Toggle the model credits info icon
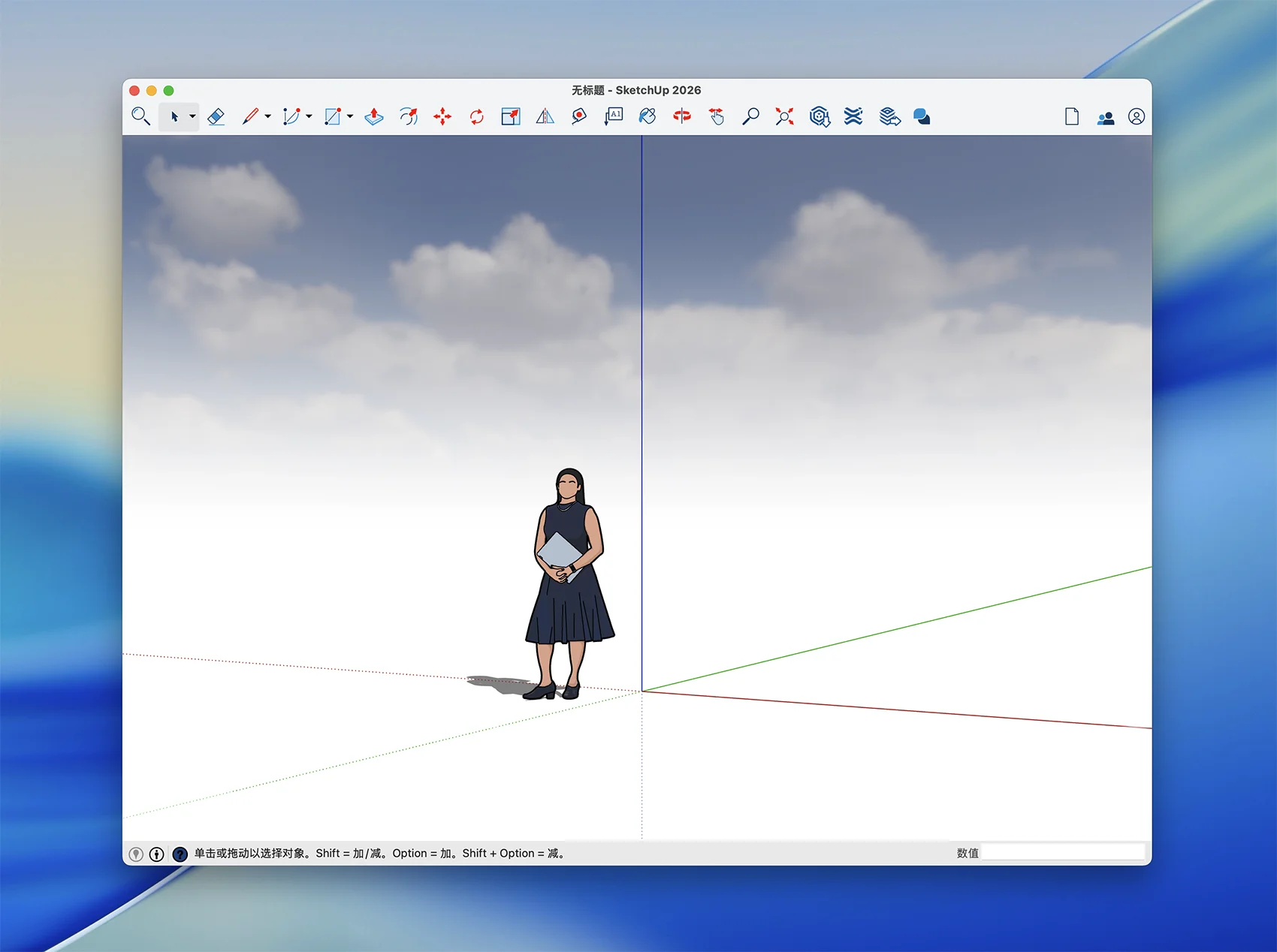This screenshot has height=952, width=1277. pyautogui.click(x=156, y=854)
